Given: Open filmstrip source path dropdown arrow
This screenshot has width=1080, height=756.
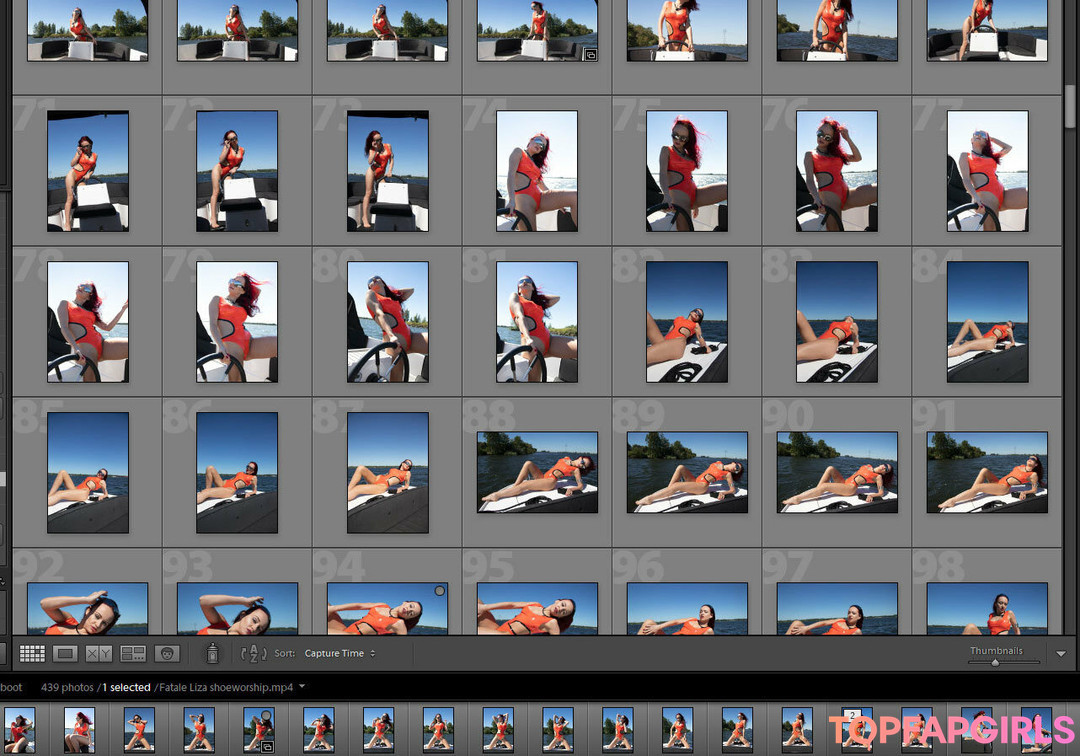Looking at the screenshot, I should tap(302, 687).
